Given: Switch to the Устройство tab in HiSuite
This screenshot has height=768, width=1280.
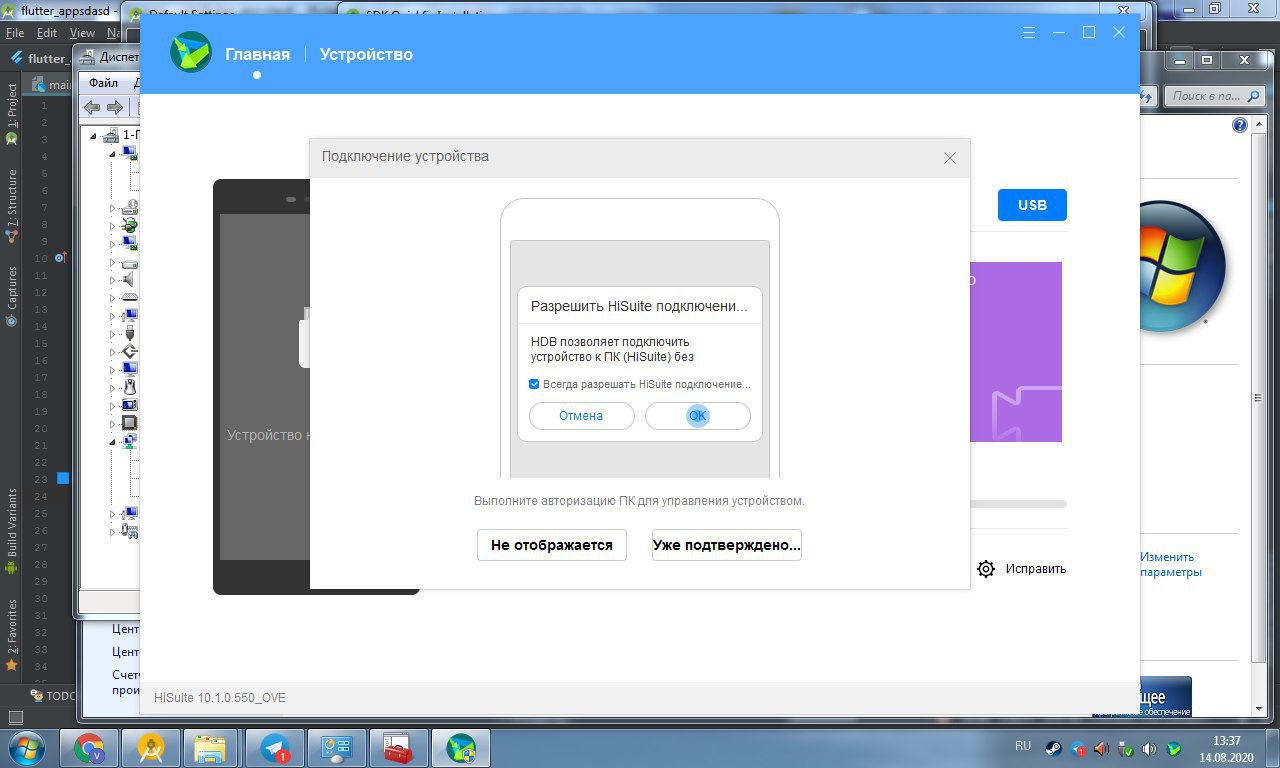Looking at the screenshot, I should (x=366, y=54).
